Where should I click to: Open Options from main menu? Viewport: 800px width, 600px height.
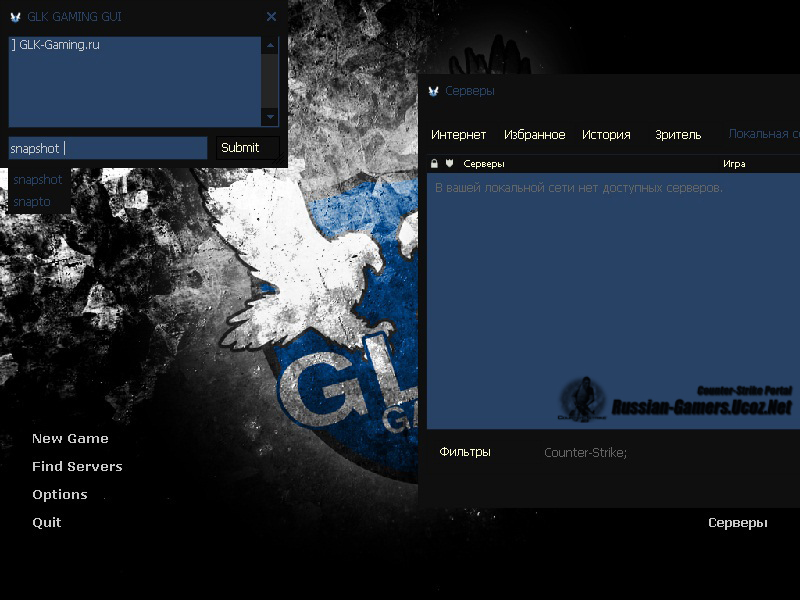(60, 495)
